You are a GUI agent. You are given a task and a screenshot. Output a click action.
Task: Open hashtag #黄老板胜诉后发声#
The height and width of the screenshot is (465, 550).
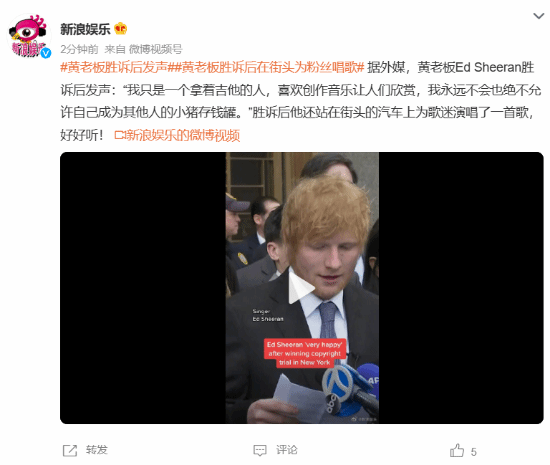click(114, 67)
